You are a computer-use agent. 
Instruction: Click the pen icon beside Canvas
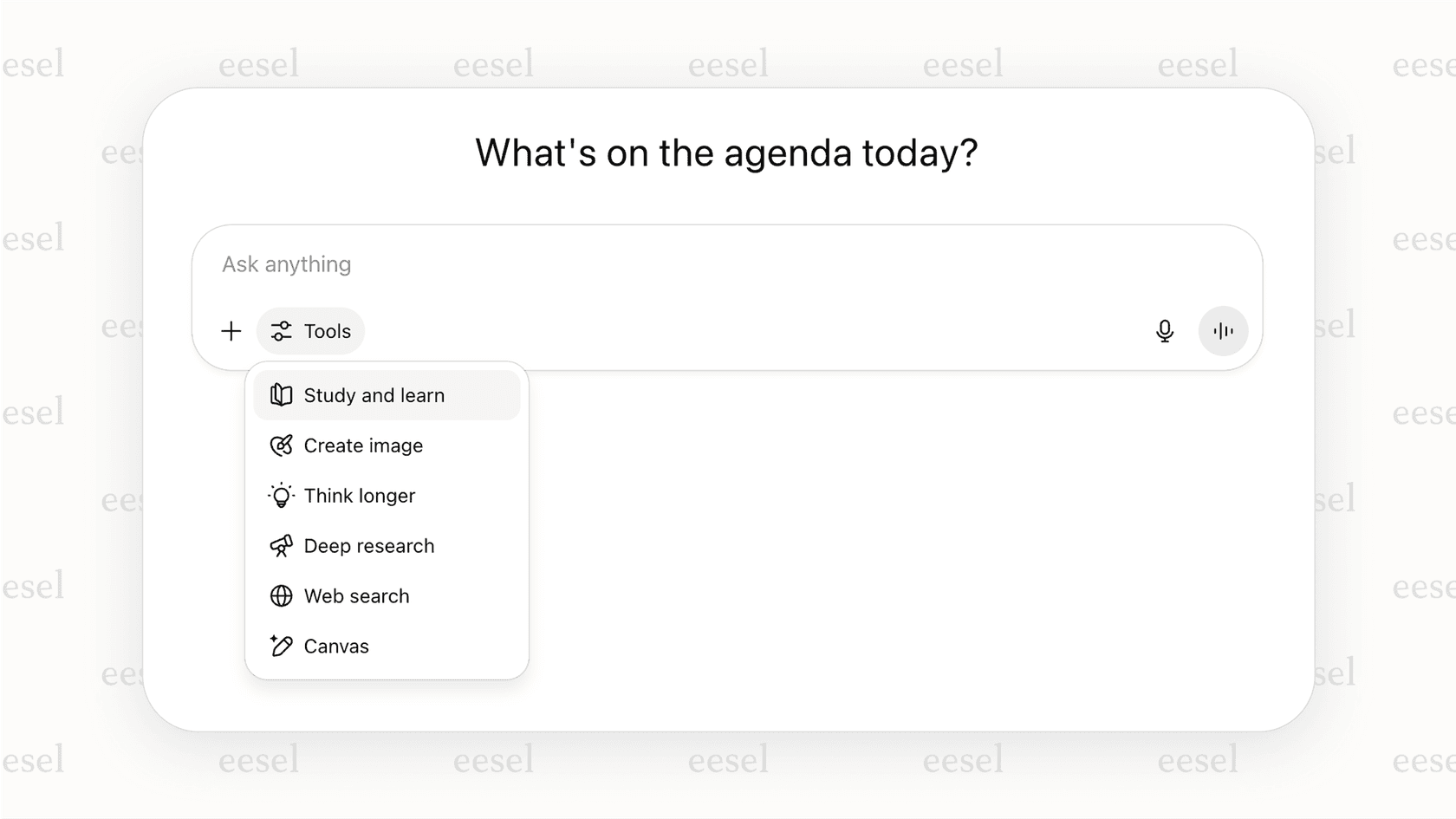tap(280, 646)
